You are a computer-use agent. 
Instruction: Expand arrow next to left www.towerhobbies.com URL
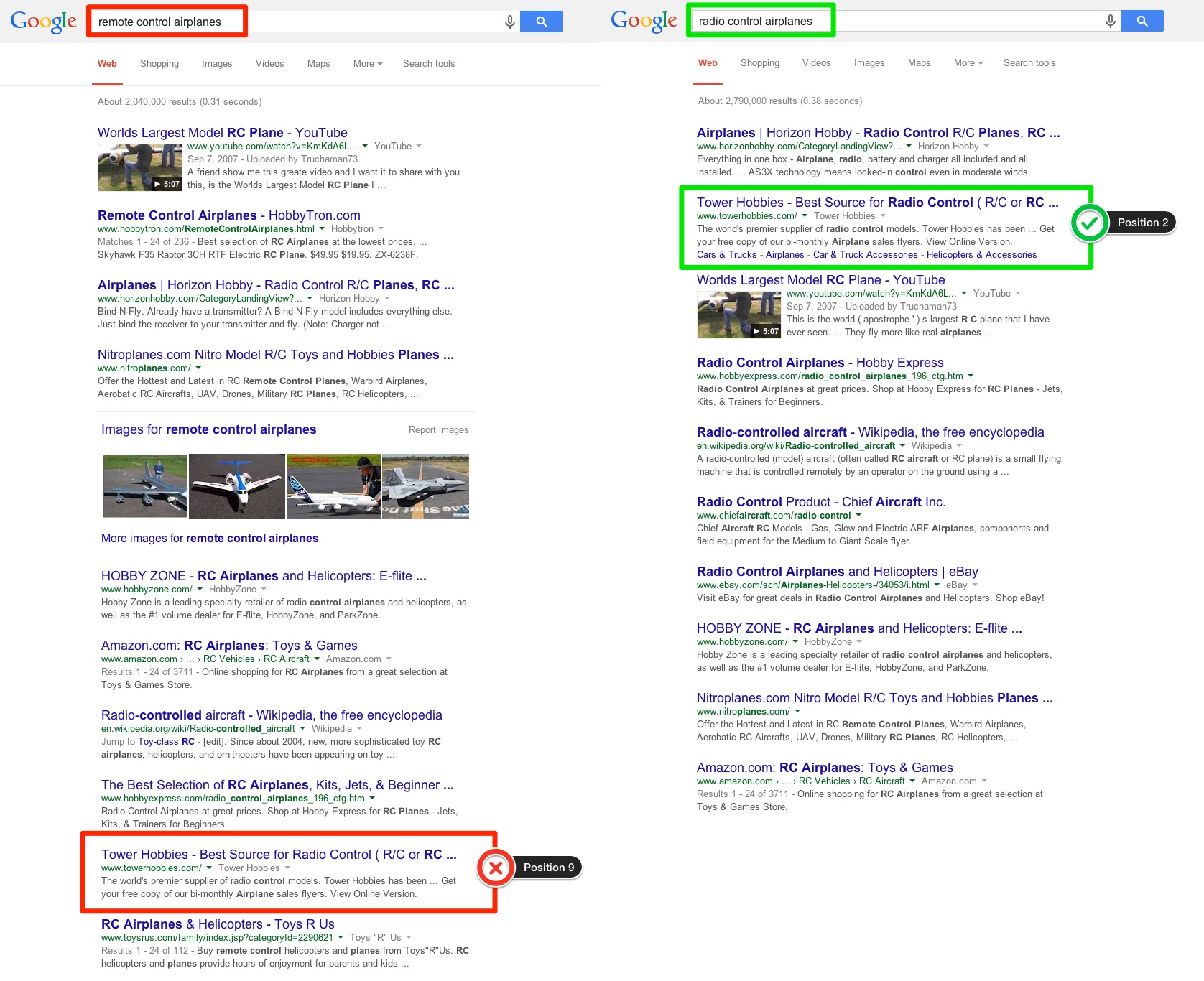click(209, 868)
